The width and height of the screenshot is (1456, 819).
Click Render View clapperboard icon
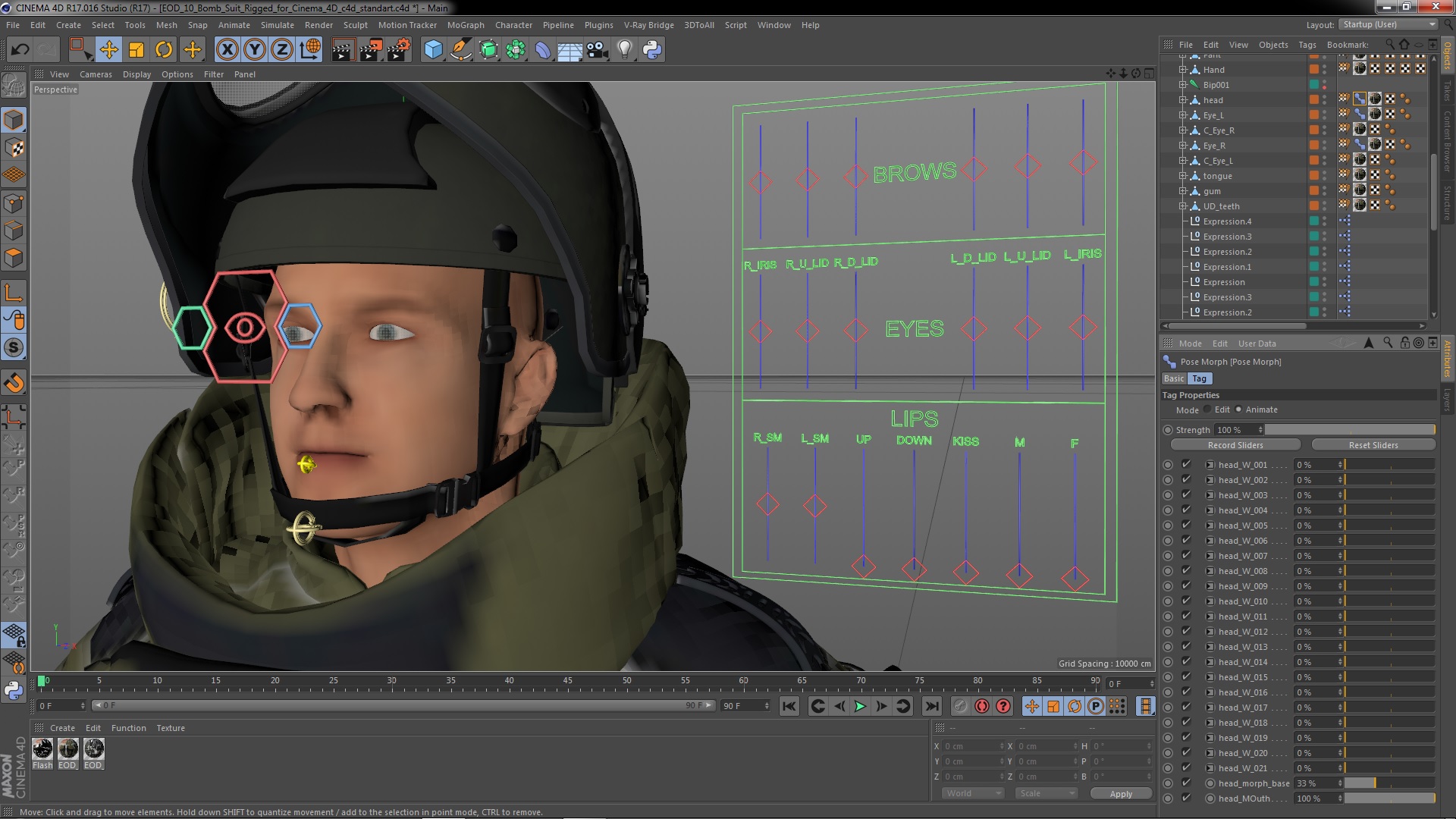point(343,50)
